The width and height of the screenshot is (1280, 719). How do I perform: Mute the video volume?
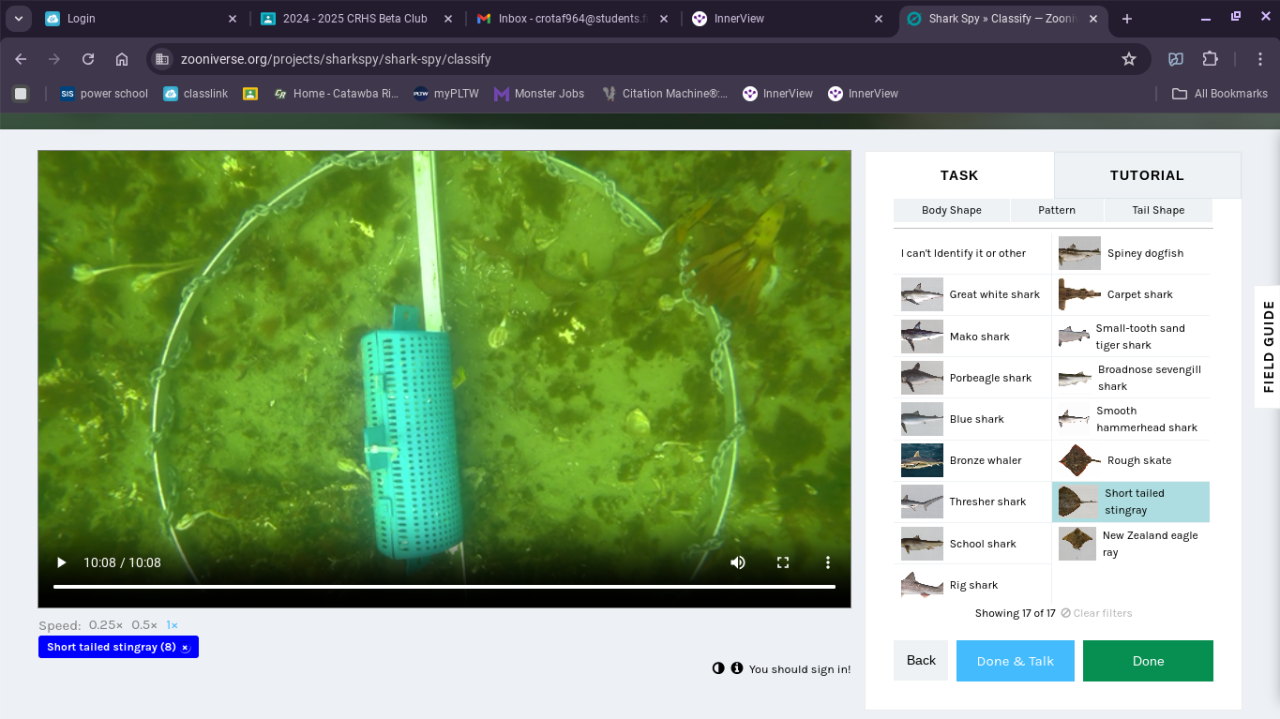738,562
